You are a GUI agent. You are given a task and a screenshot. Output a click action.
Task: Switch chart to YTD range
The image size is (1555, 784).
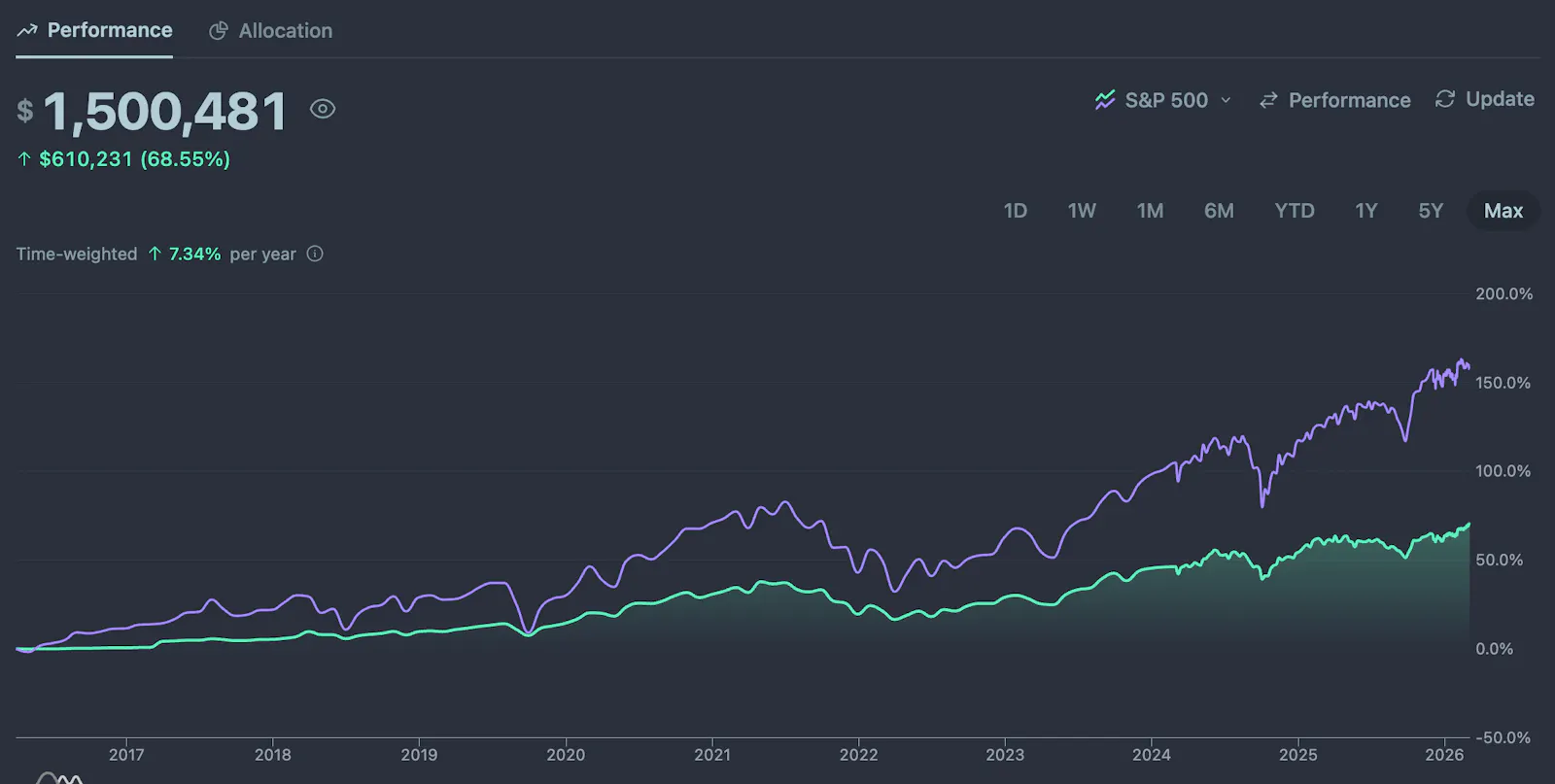click(1295, 211)
